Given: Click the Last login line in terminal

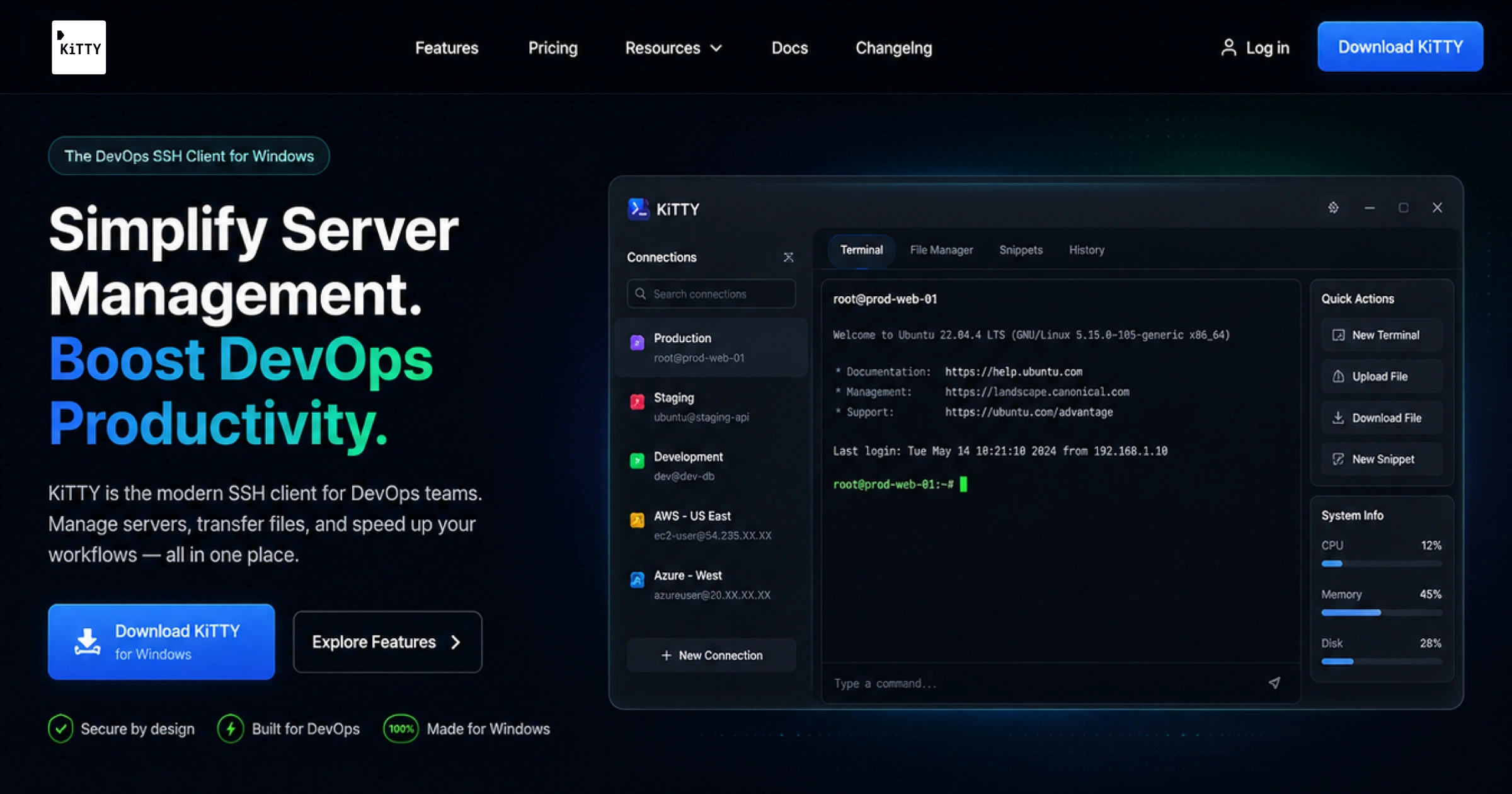Looking at the screenshot, I should pos(1000,451).
